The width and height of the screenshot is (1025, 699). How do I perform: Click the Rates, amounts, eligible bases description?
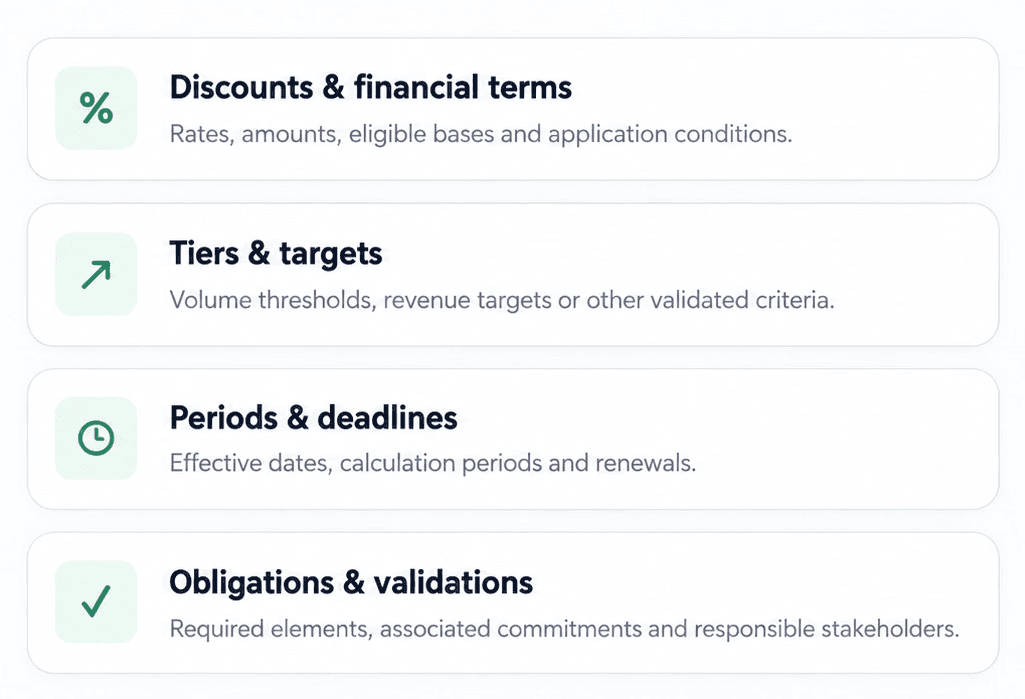[481, 134]
